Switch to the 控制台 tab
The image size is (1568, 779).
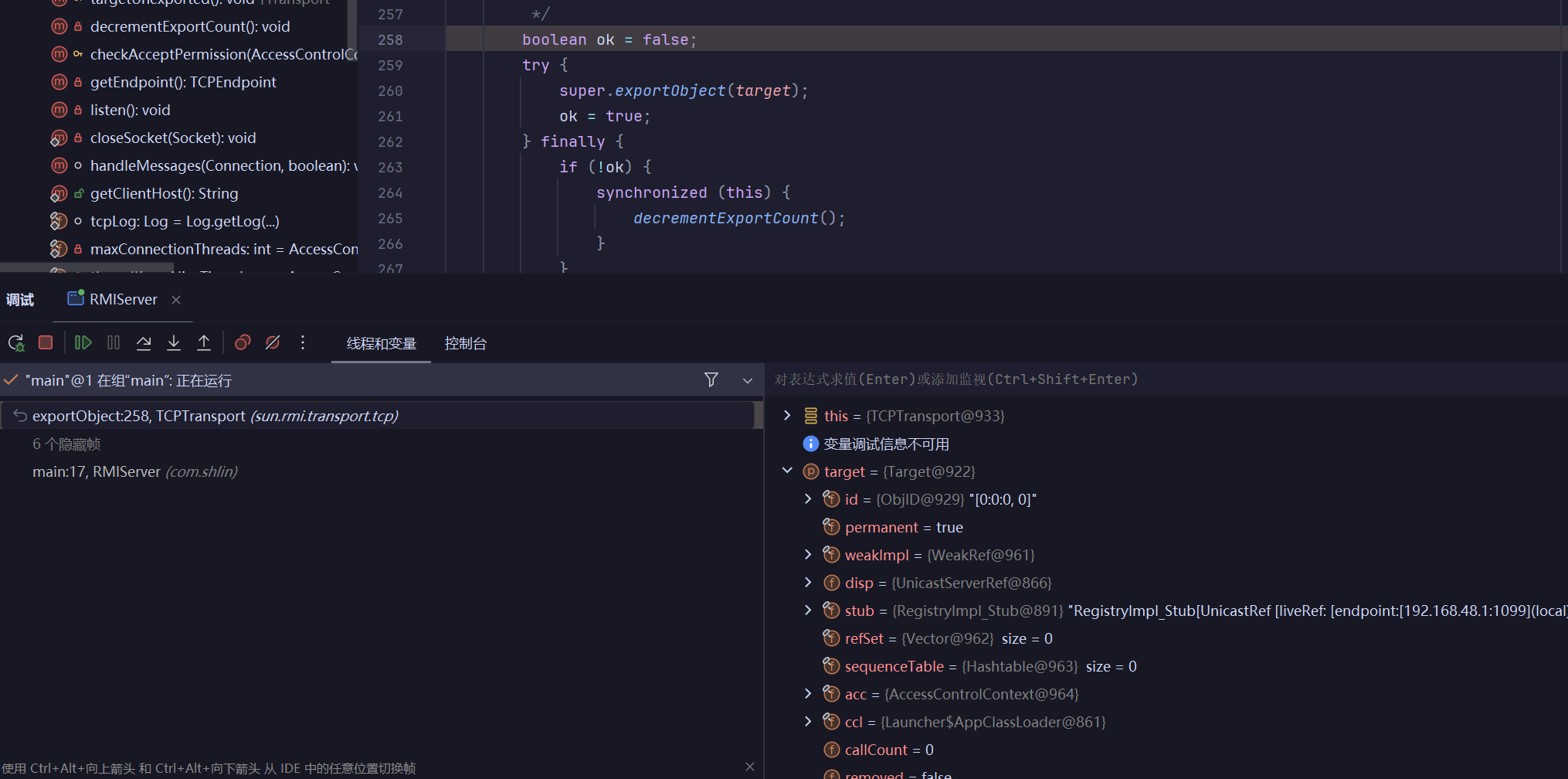(466, 343)
